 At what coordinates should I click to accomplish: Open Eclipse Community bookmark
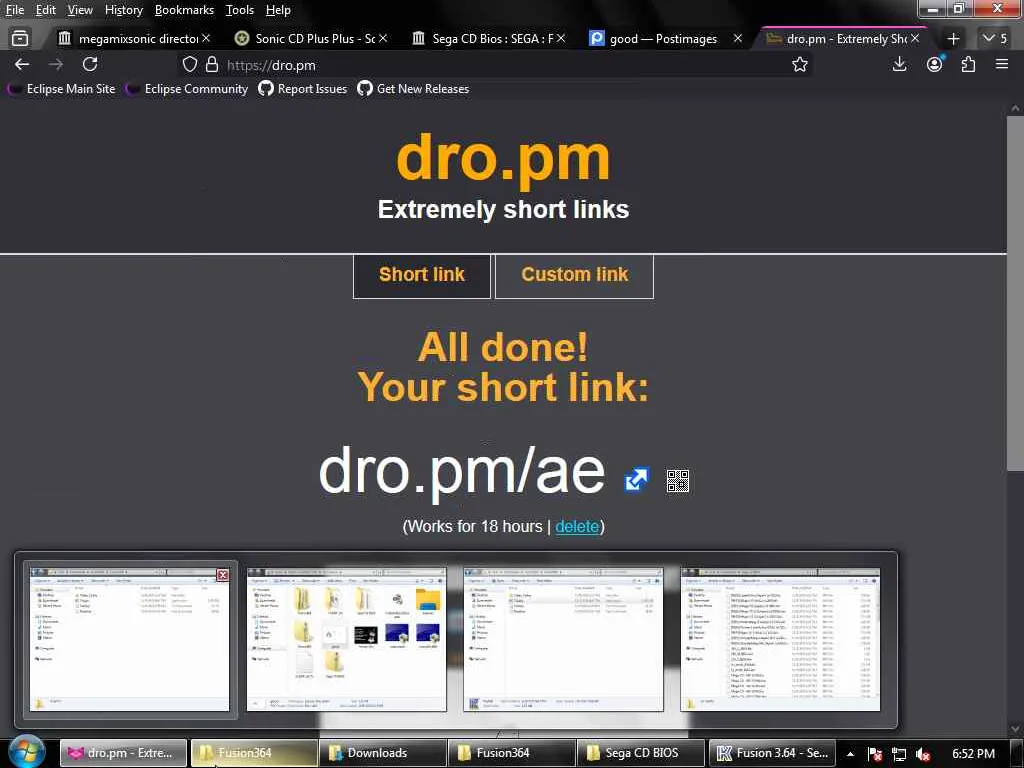coord(187,89)
